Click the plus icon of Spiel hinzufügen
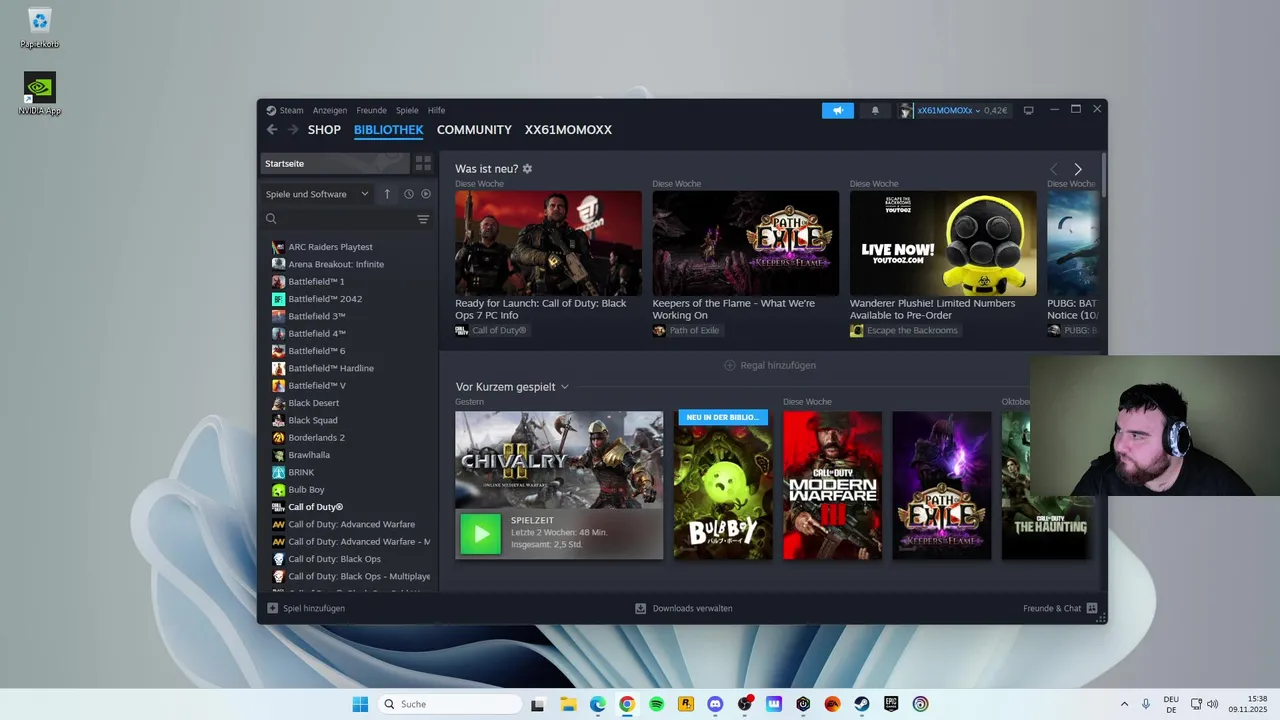Viewport: 1280px width, 720px height. coord(273,608)
